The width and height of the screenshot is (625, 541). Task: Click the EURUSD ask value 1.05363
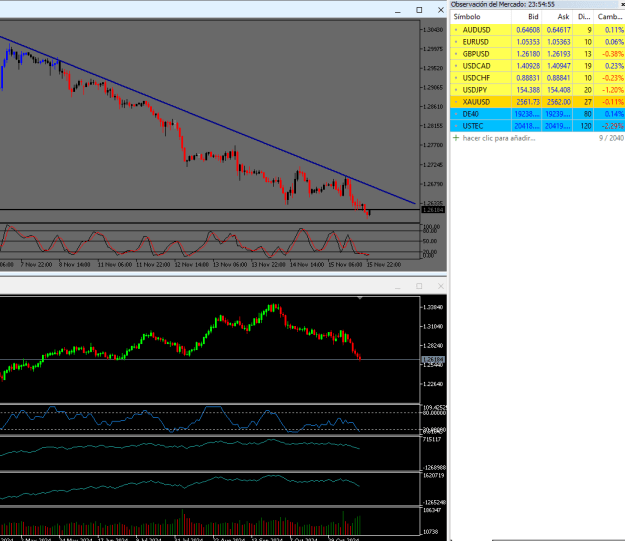(x=558, y=42)
